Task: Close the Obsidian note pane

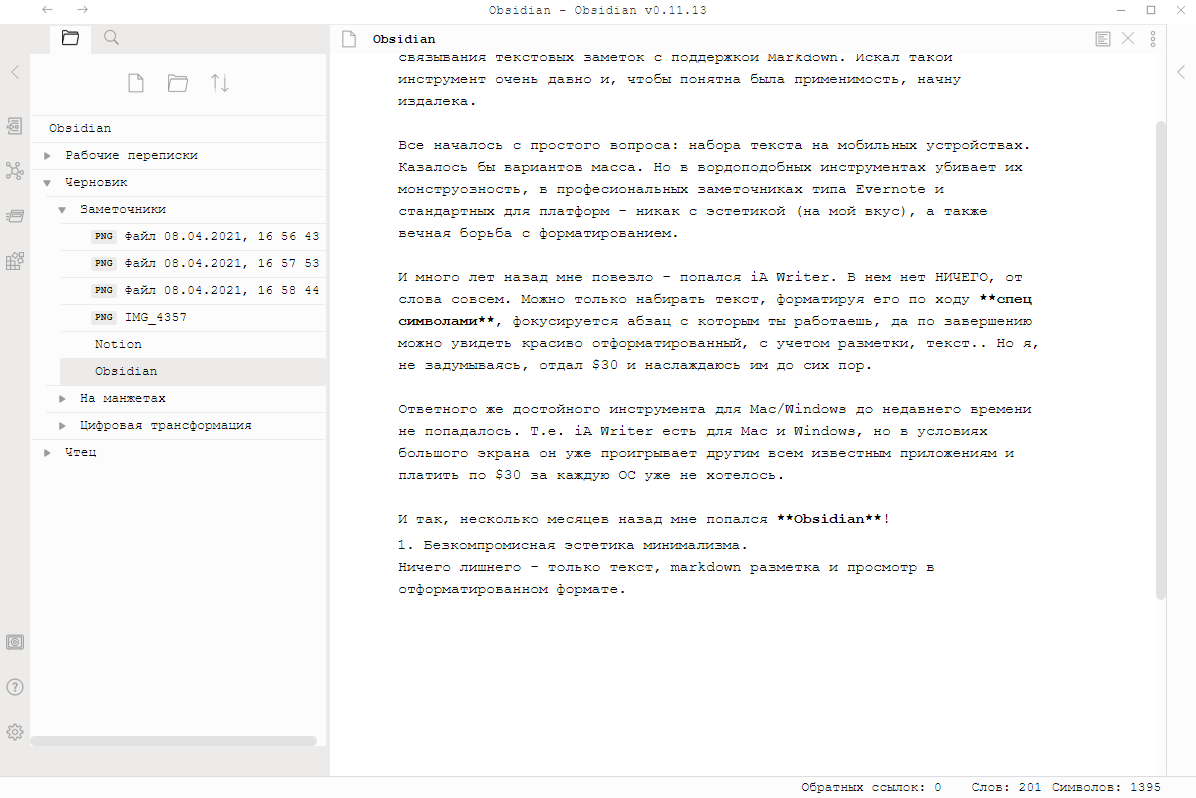Action: click(1128, 38)
